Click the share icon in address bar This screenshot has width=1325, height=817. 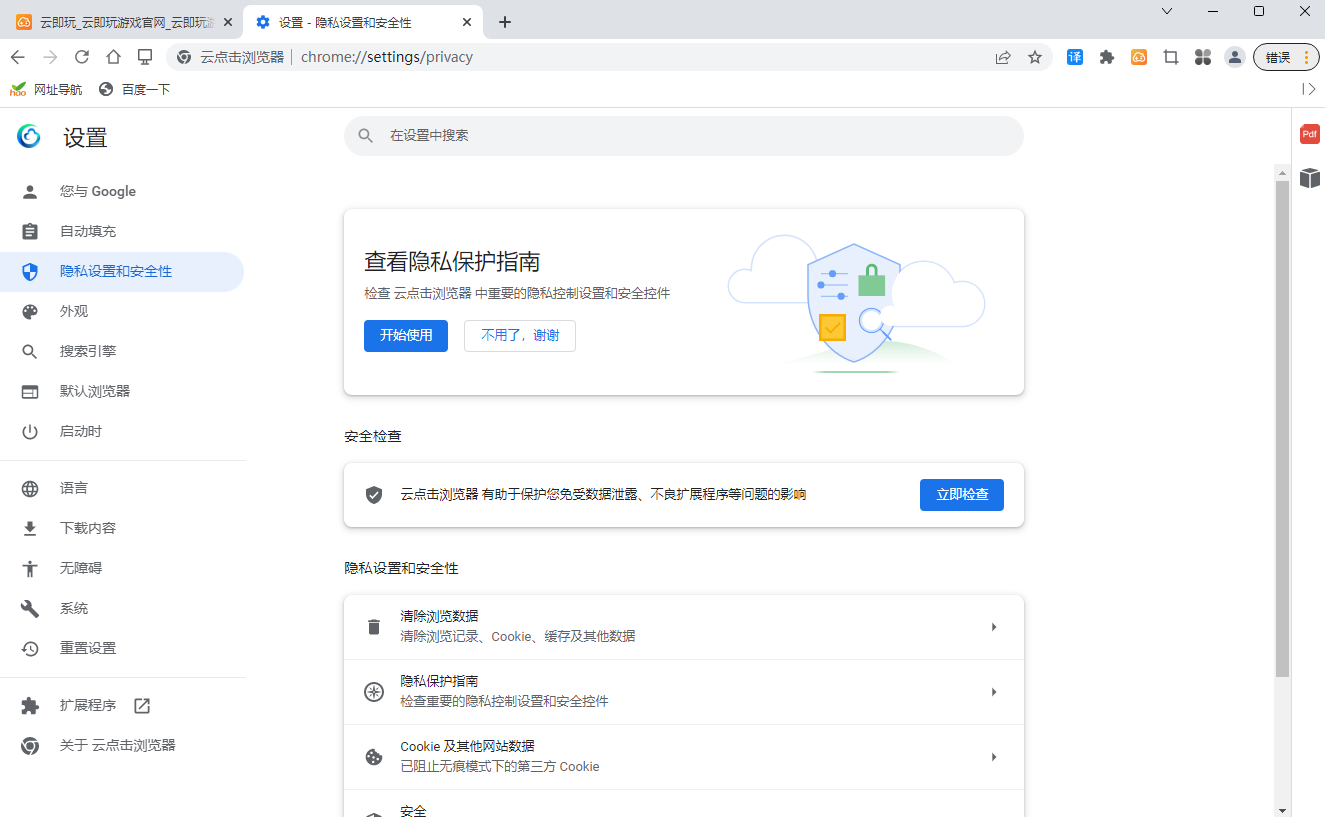click(1002, 57)
